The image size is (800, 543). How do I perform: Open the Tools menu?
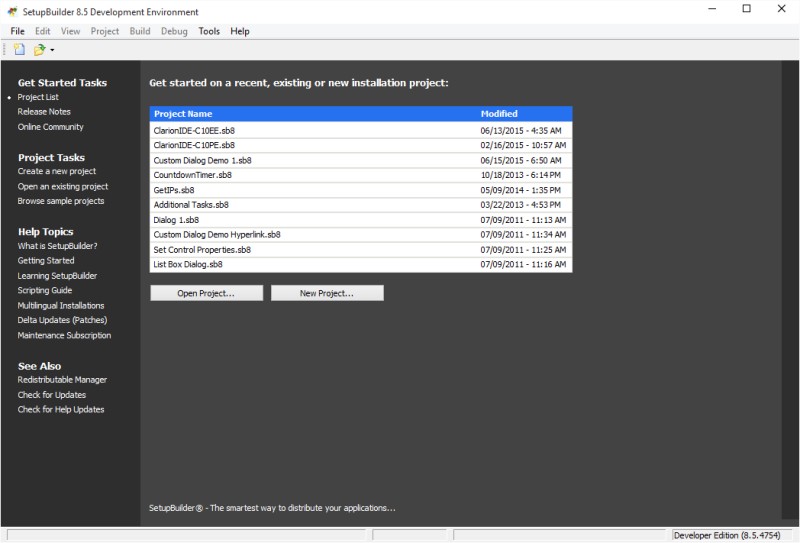point(209,31)
